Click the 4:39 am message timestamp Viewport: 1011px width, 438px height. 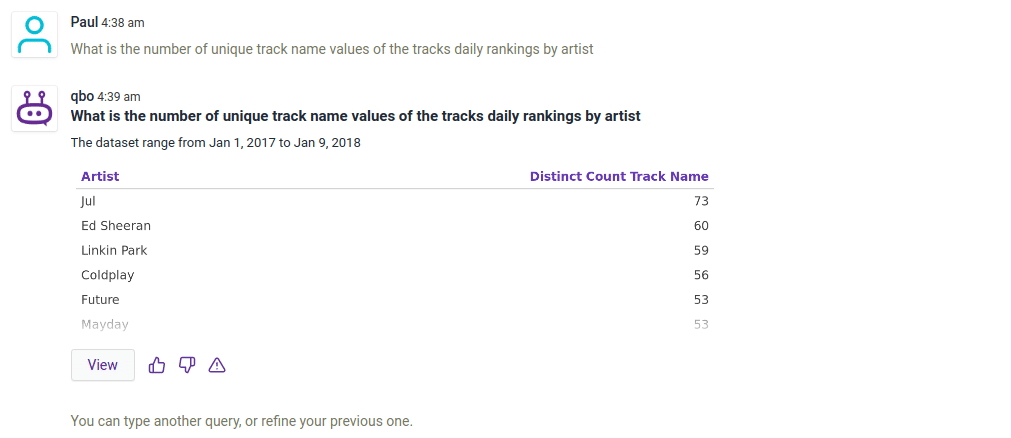119,97
